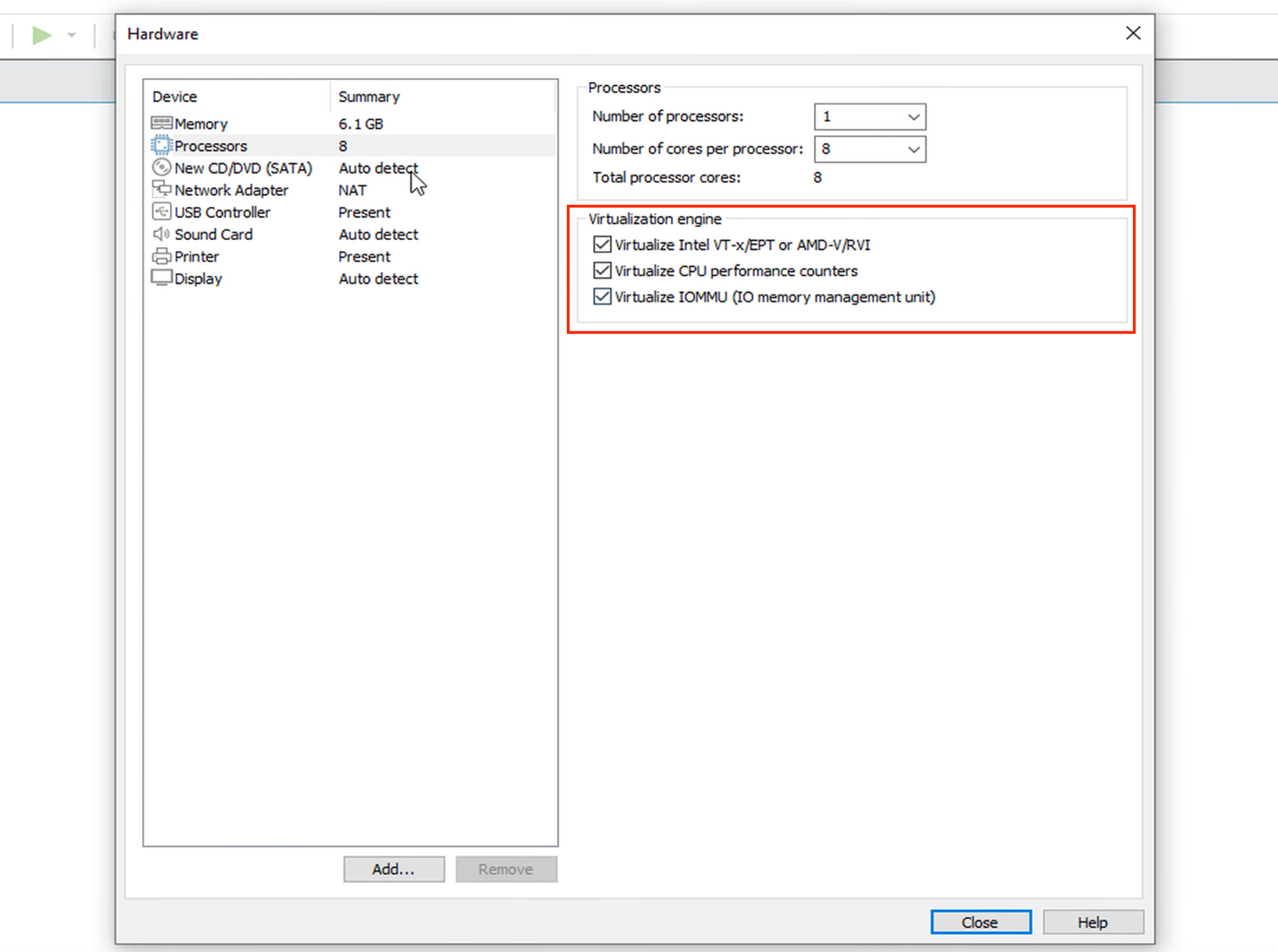The height and width of the screenshot is (952, 1278).
Task: Click the Network Adapter icon
Action: 161,189
